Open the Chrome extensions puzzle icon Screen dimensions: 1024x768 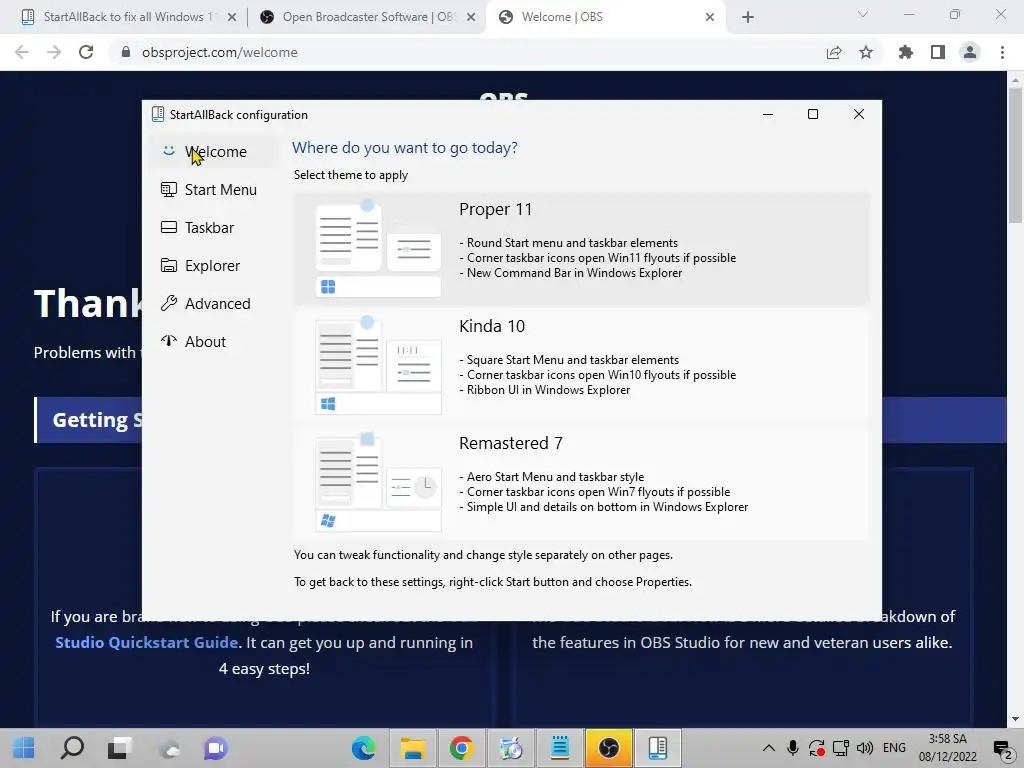click(x=906, y=52)
